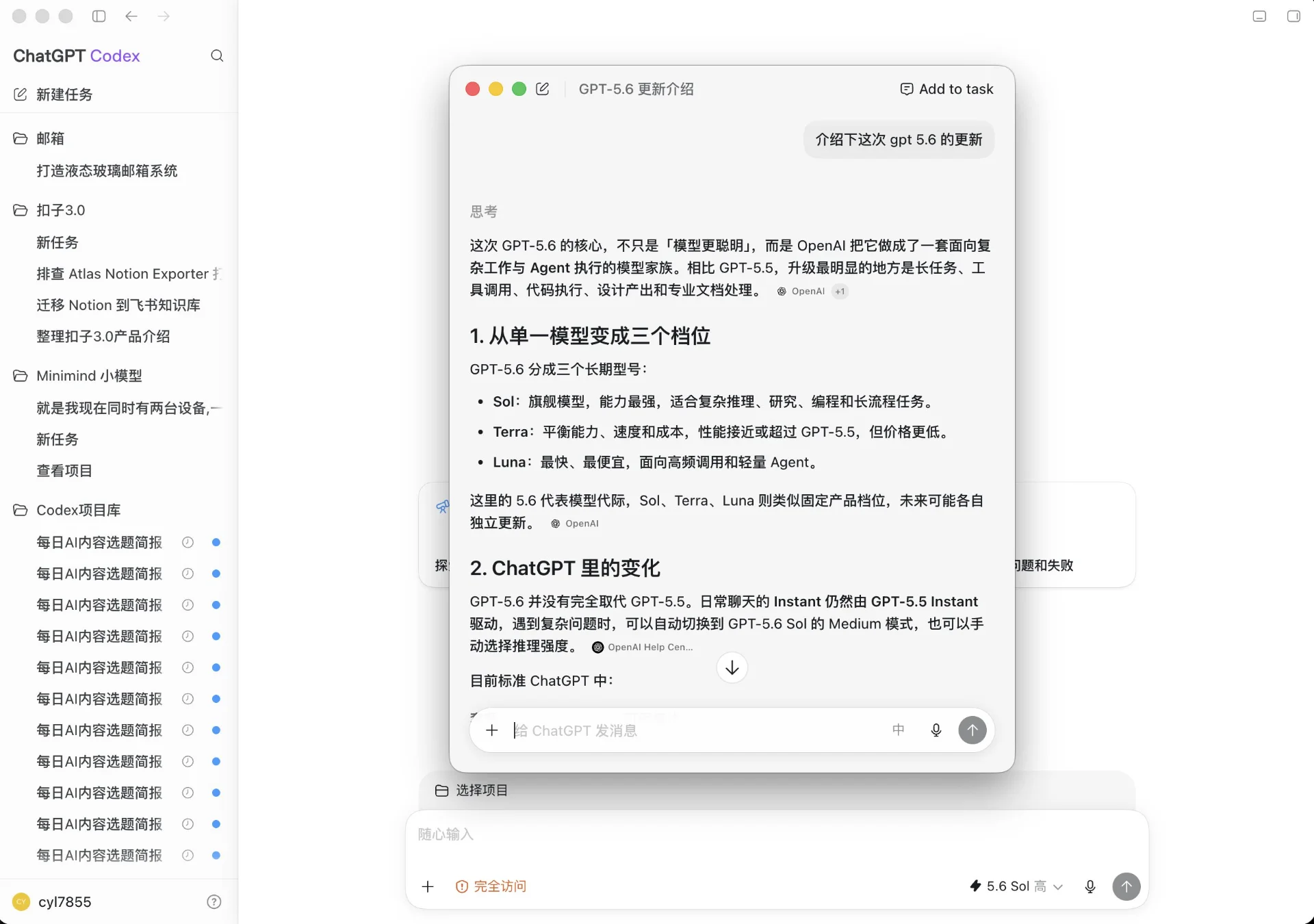
Task: Click Add to task button
Action: pos(947,89)
